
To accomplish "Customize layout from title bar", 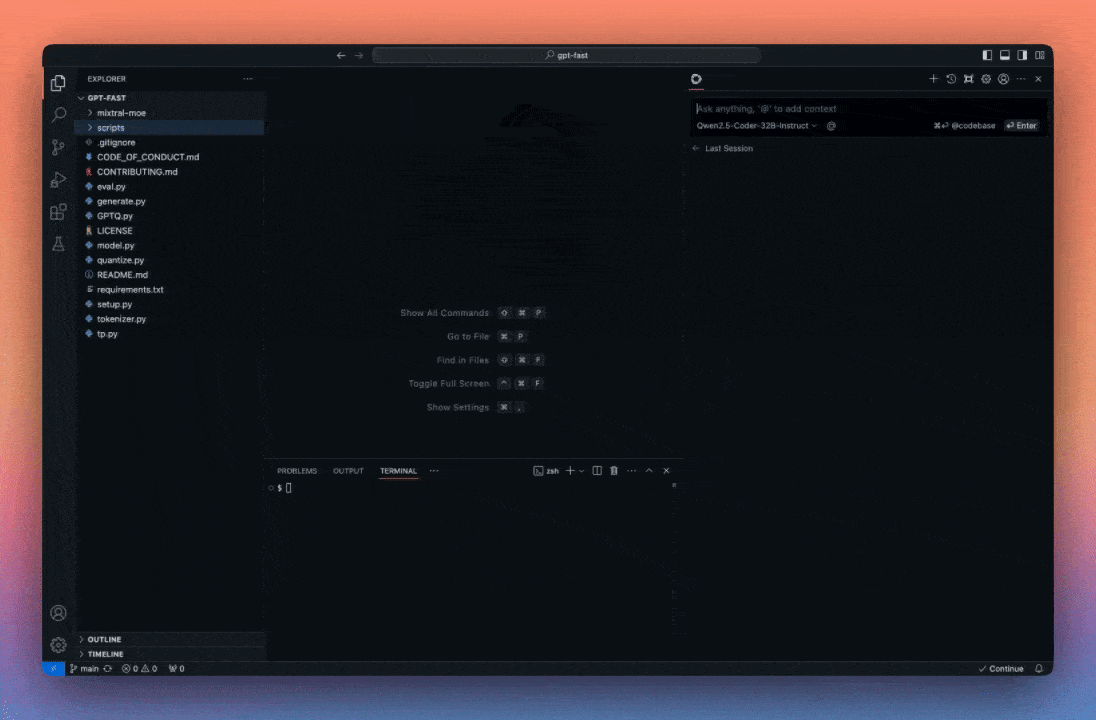I will 1040,55.
